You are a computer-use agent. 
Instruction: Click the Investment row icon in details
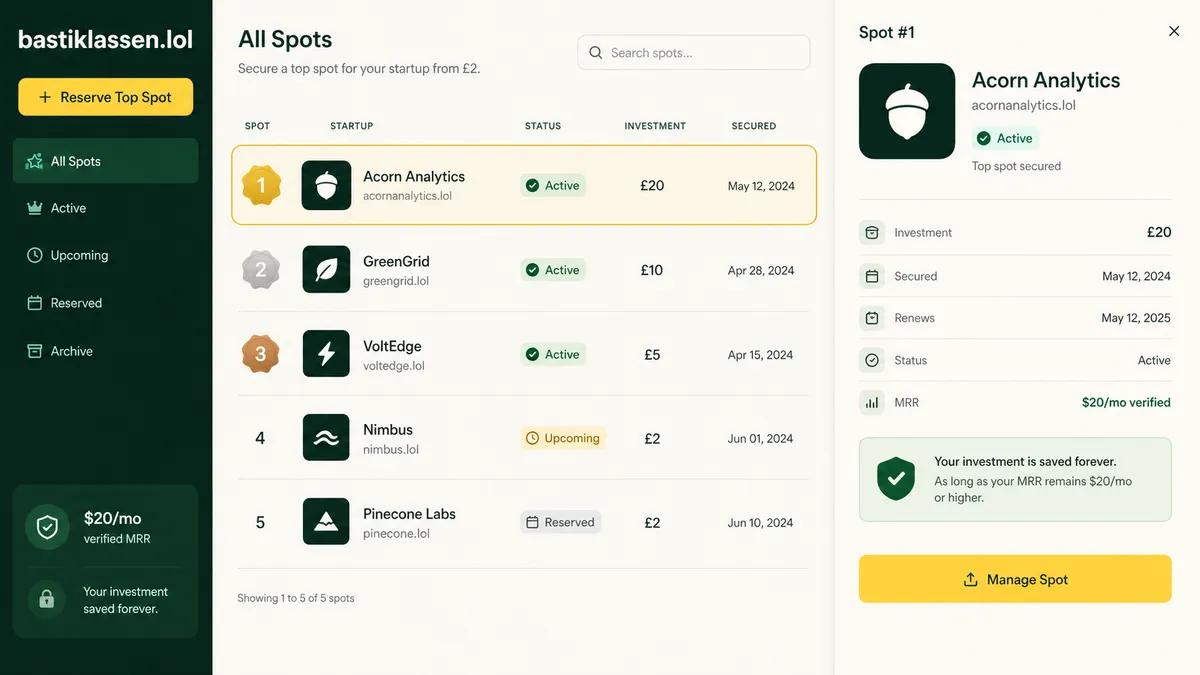tap(872, 232)
